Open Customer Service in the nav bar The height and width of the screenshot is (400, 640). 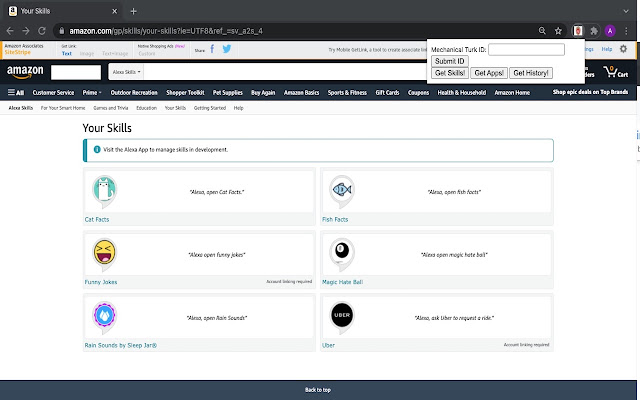point(53,93)
